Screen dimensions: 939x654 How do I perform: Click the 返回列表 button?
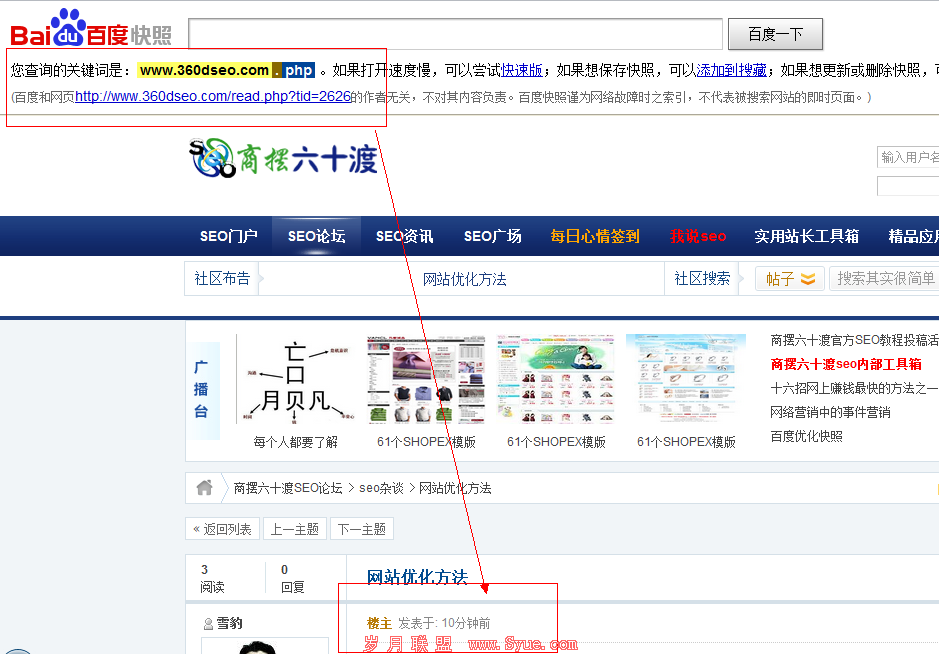point(222,529)
